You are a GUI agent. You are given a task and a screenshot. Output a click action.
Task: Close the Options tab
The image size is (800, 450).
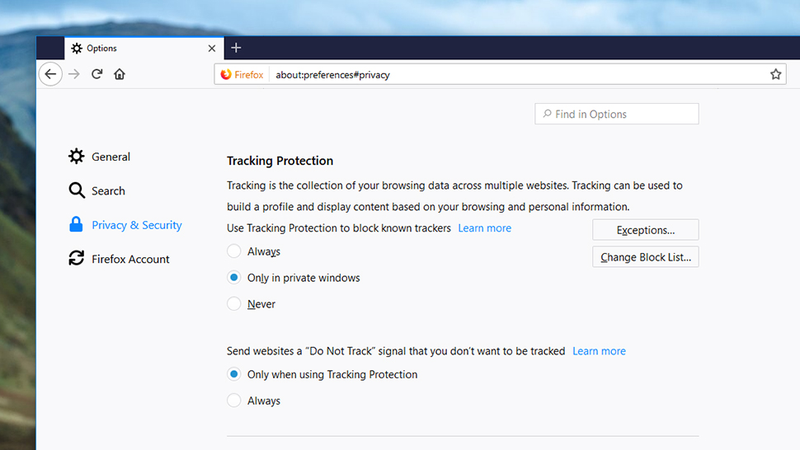coord(212,48)
